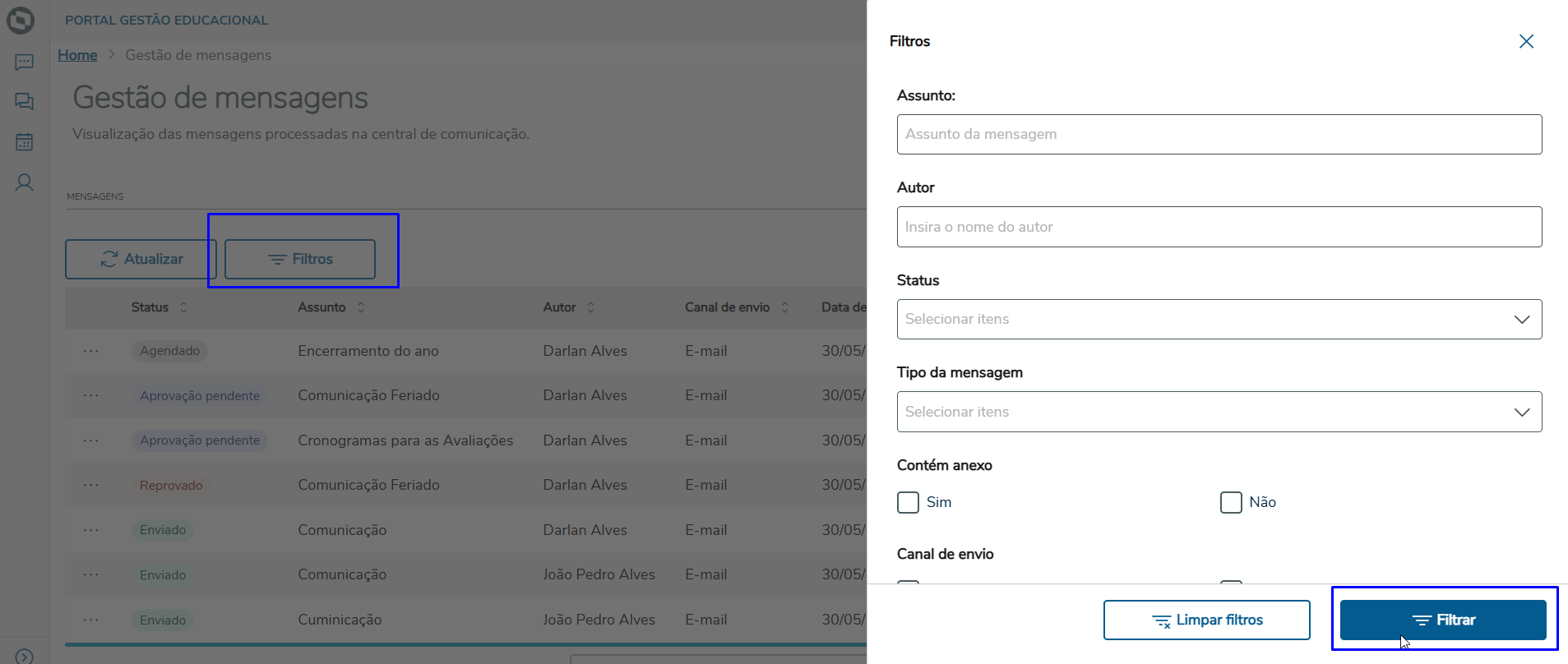The image size is (1568, 664).
Task: Sort by the Canal de envio column
Action: pos(784,307)
